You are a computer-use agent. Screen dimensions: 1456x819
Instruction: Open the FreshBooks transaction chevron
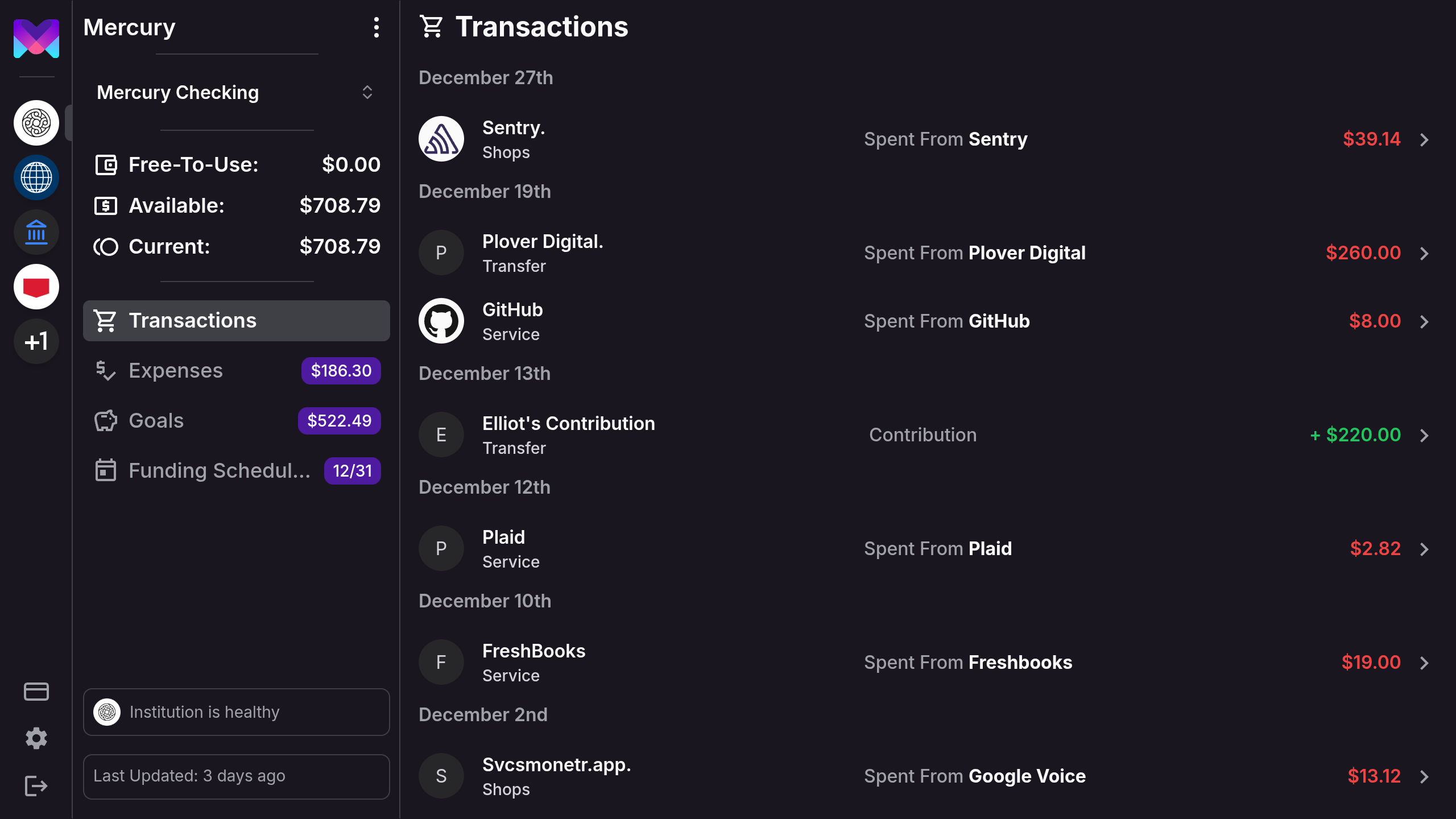click(1424, 663)
